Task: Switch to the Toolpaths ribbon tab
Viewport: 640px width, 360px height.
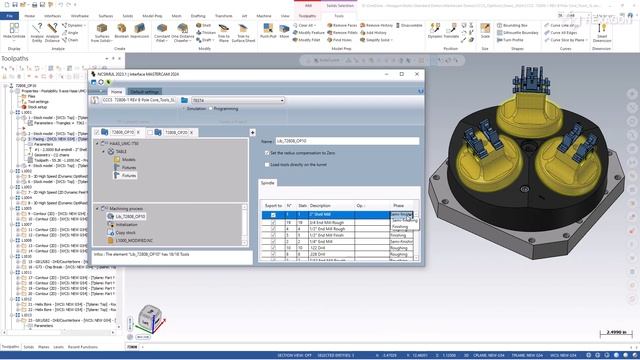Action: pyautogui.click(x=307, y=16)
